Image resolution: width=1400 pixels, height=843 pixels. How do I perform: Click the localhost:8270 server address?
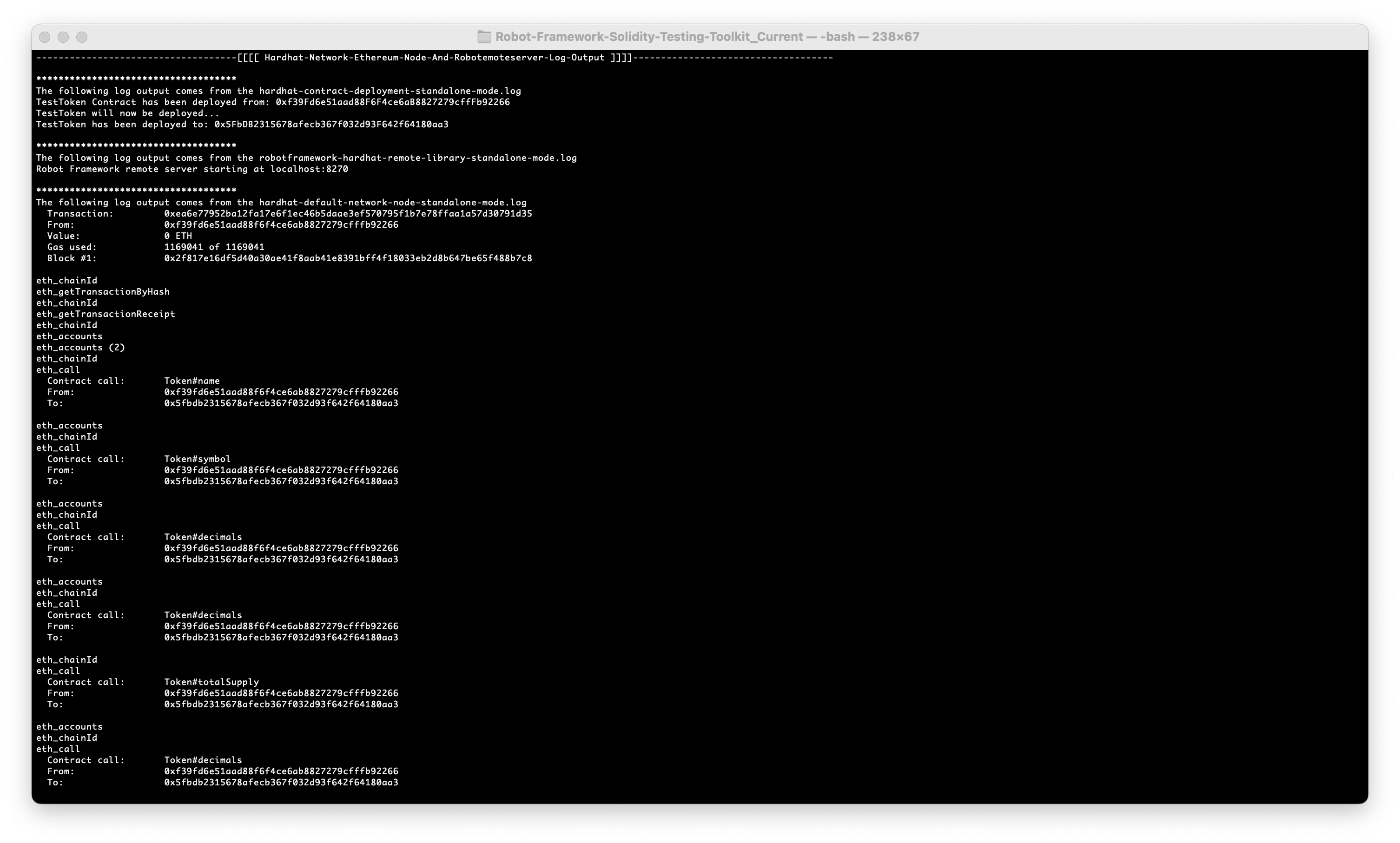309,169
